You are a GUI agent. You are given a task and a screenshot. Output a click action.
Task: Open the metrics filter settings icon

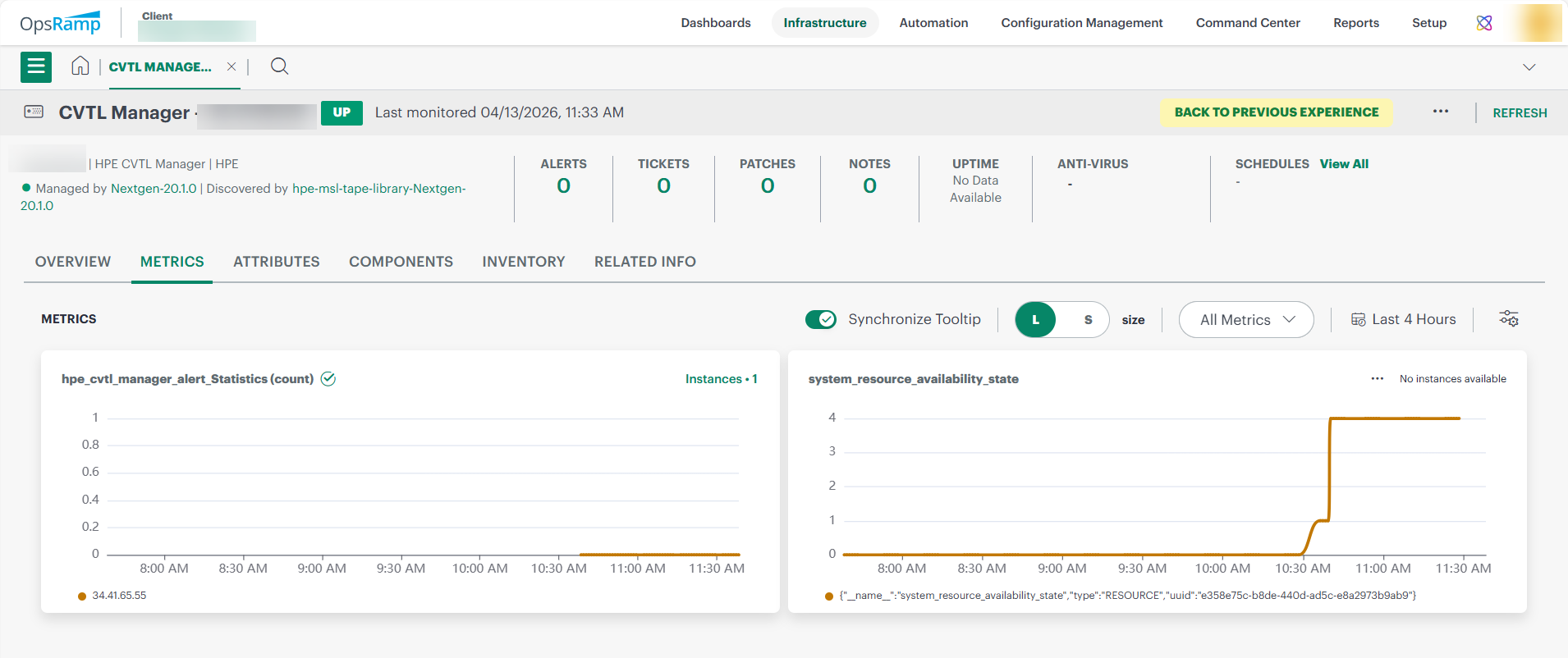tap(1508, 319)
